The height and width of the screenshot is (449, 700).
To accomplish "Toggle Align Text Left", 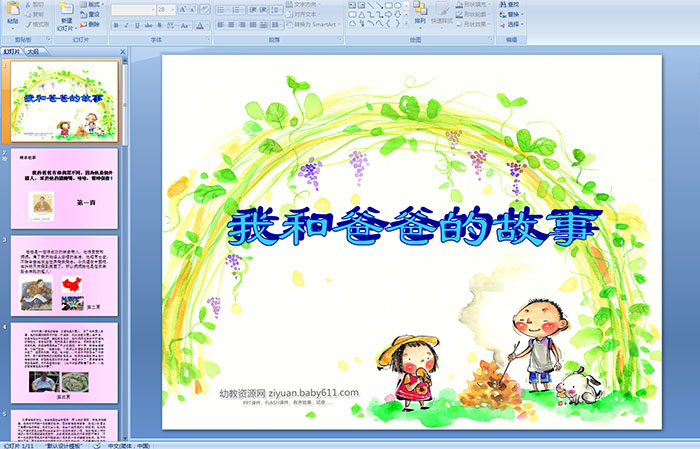I will point(220,25).
